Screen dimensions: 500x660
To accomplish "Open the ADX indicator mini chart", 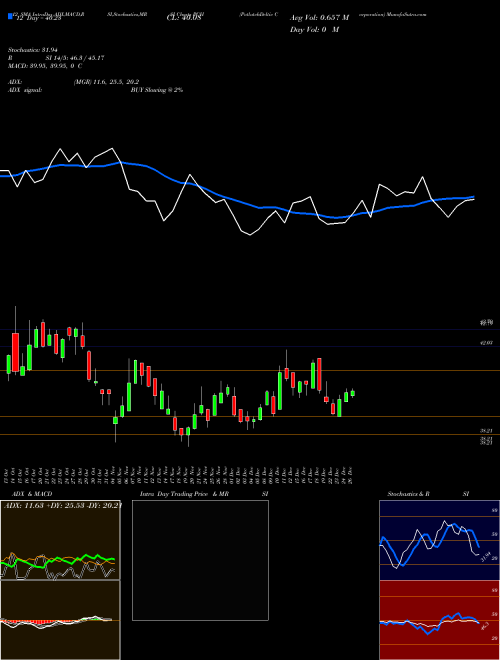I will 60,540.
